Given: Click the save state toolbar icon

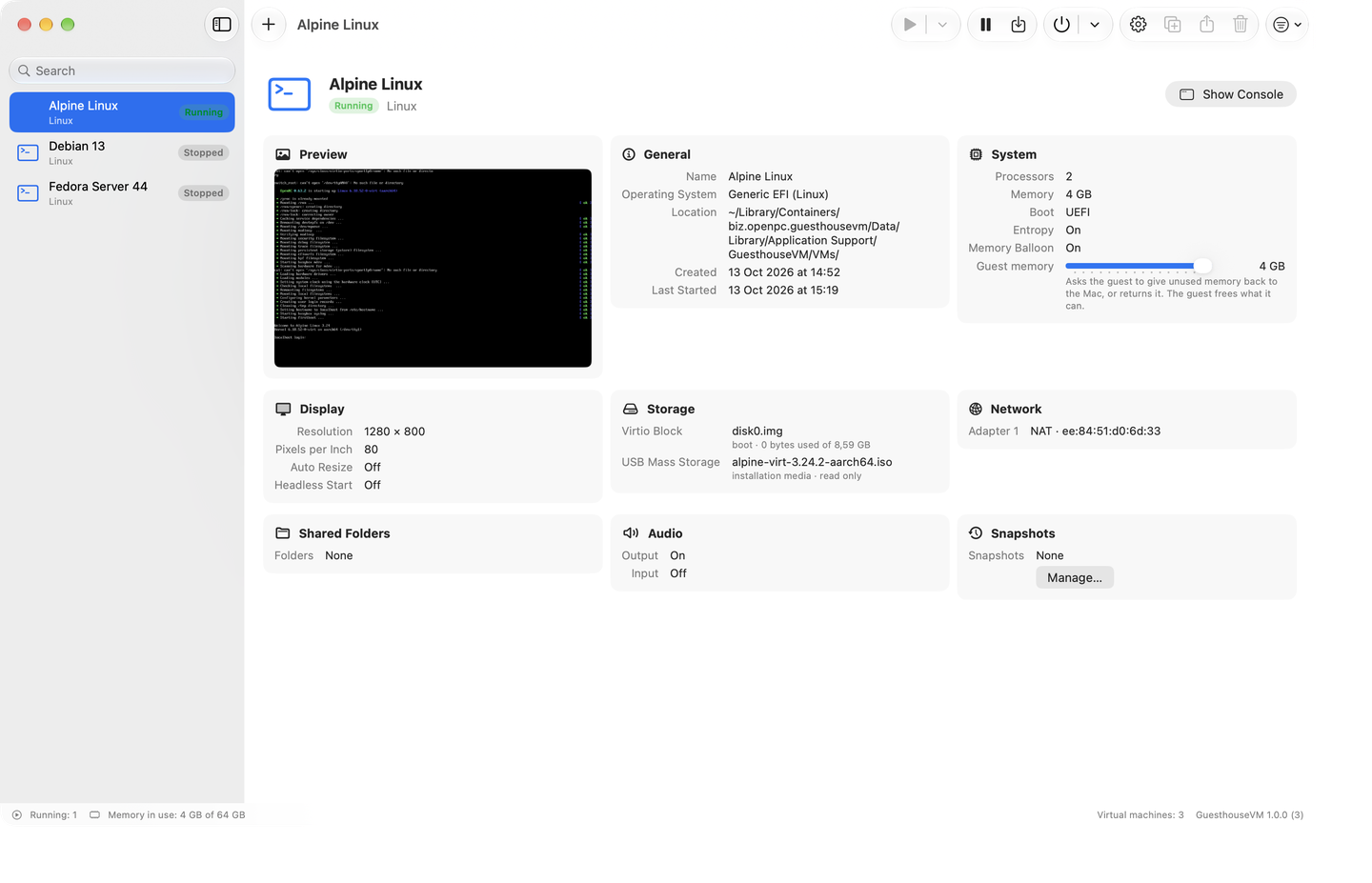Looking at the screenshot, I should click(x=1019, y=25).
